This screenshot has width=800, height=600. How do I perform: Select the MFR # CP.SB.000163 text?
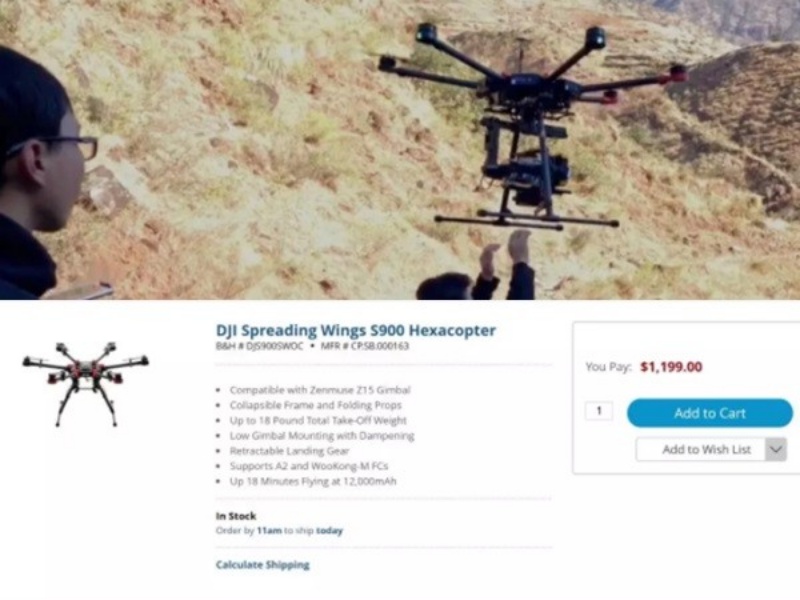click(364, 346)
